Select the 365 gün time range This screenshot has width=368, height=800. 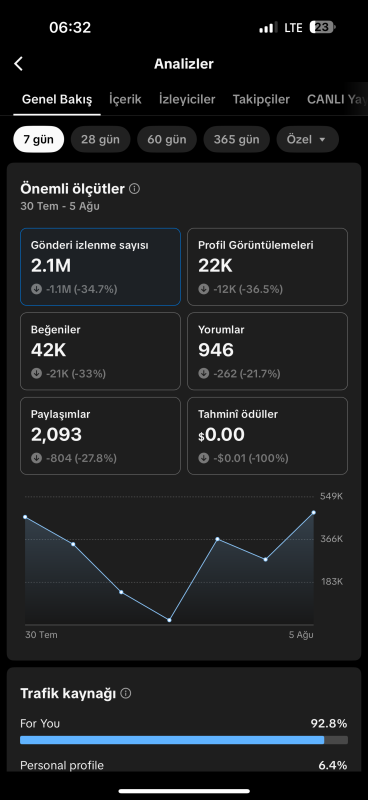click(236, 139)
